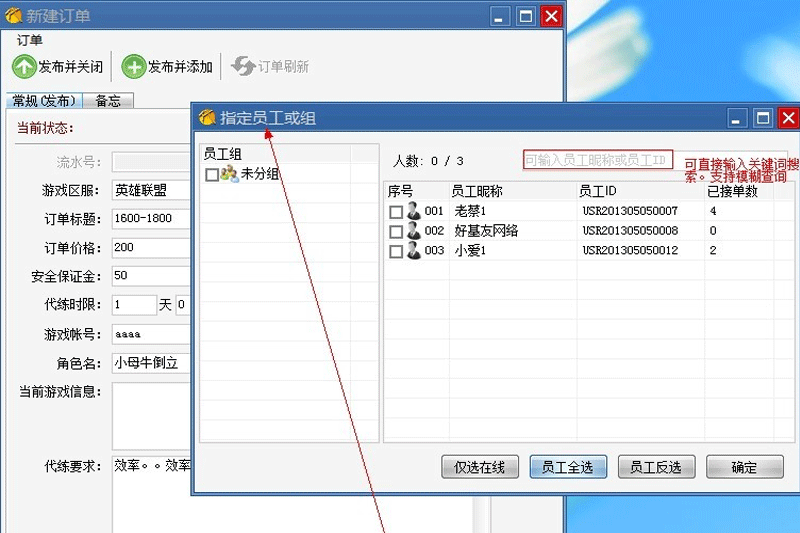800x533 pixels.
Task: Click the 员工组 list header
Action: point(276,154)
